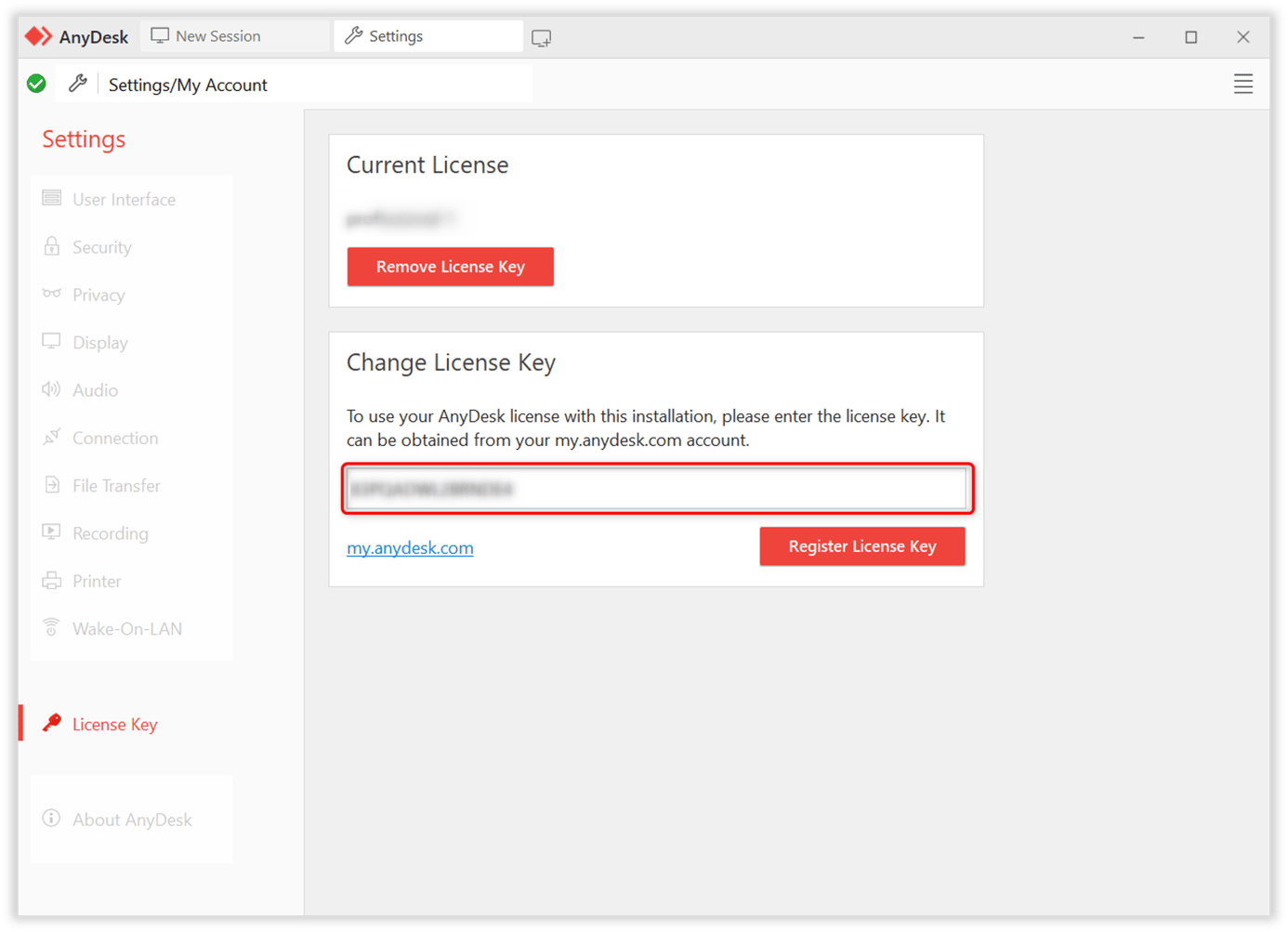Click the red License Key key icon
Screen dimensions: 1288x932
(x=52, y=723)
